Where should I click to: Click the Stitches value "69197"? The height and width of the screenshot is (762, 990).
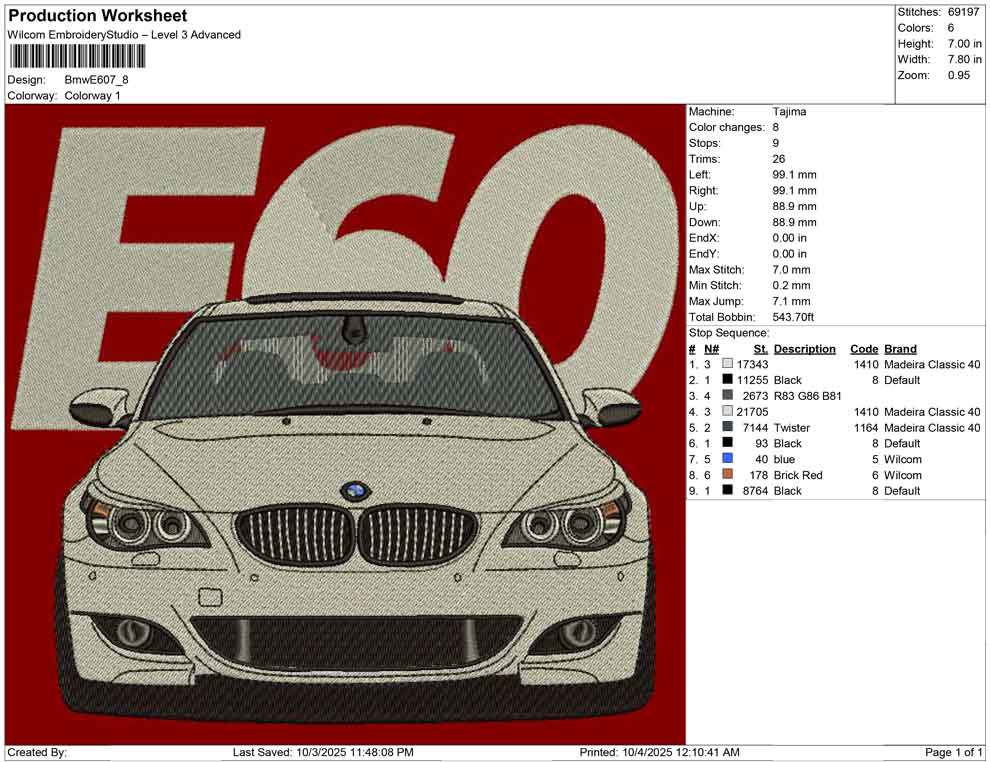[963, 12]
